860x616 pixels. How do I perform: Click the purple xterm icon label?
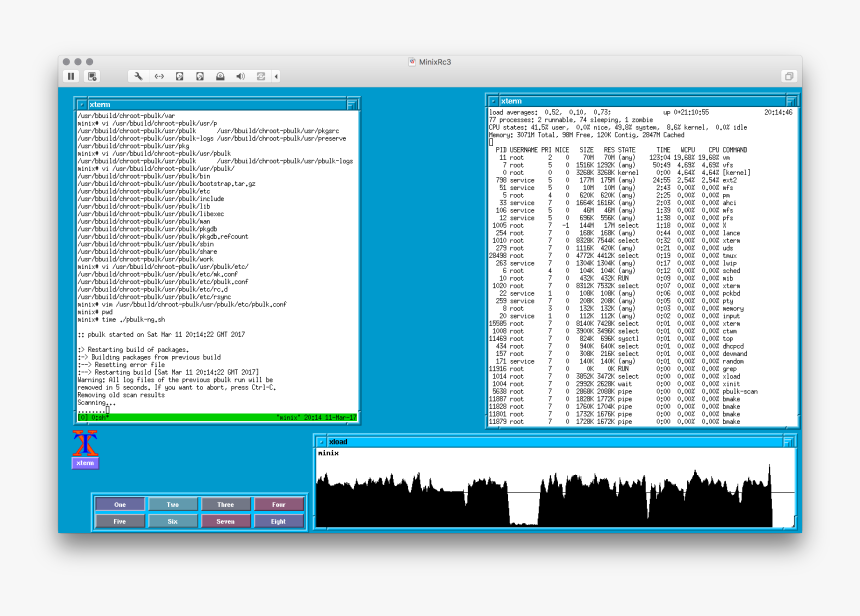click(85, 463)
